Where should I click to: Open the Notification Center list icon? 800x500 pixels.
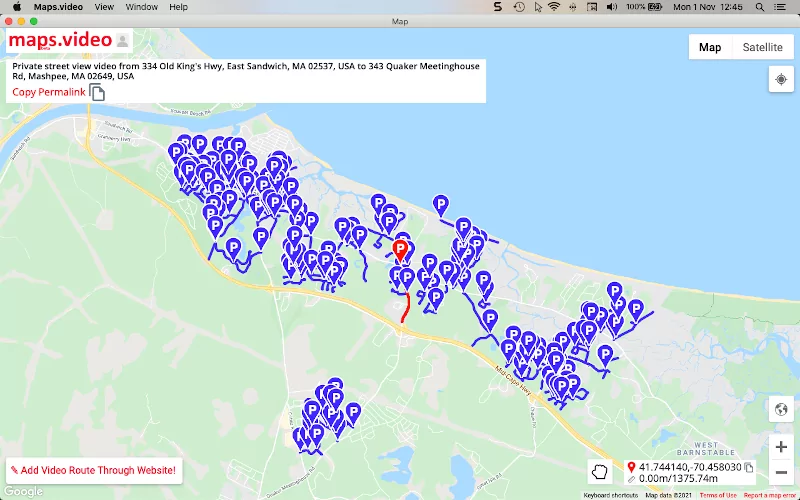780,7
